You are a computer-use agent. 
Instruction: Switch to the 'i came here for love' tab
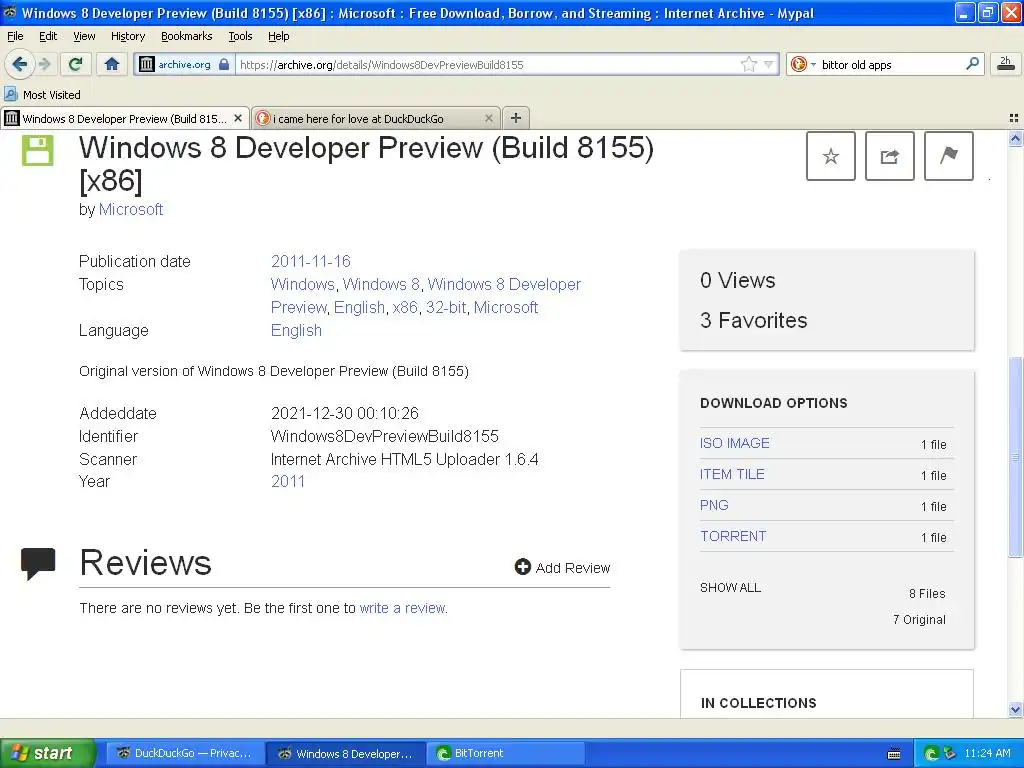point(376,118)
